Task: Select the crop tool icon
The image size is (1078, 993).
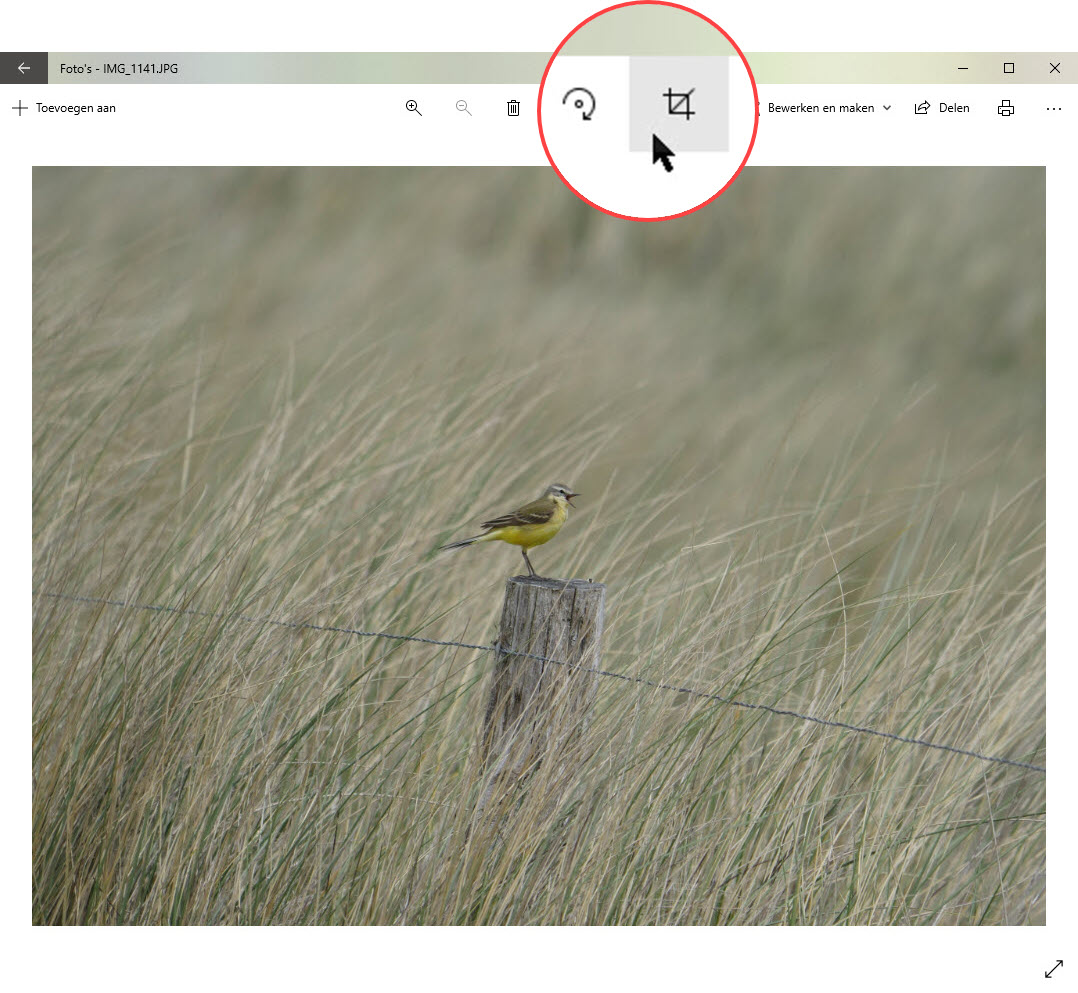Action: pos(679,104)
